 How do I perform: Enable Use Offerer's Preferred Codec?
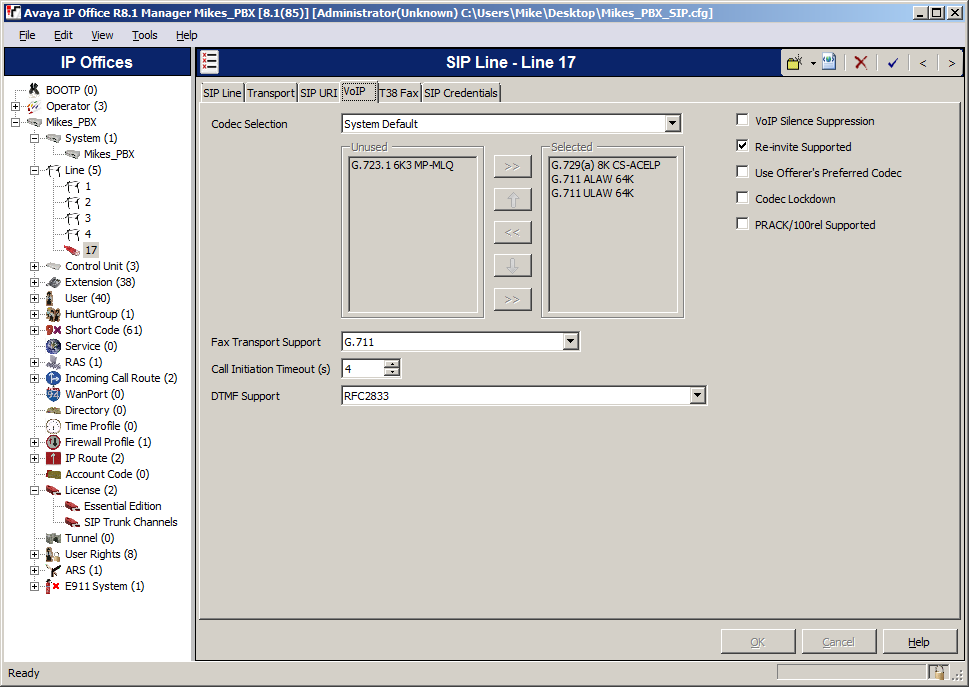(742, 172)
